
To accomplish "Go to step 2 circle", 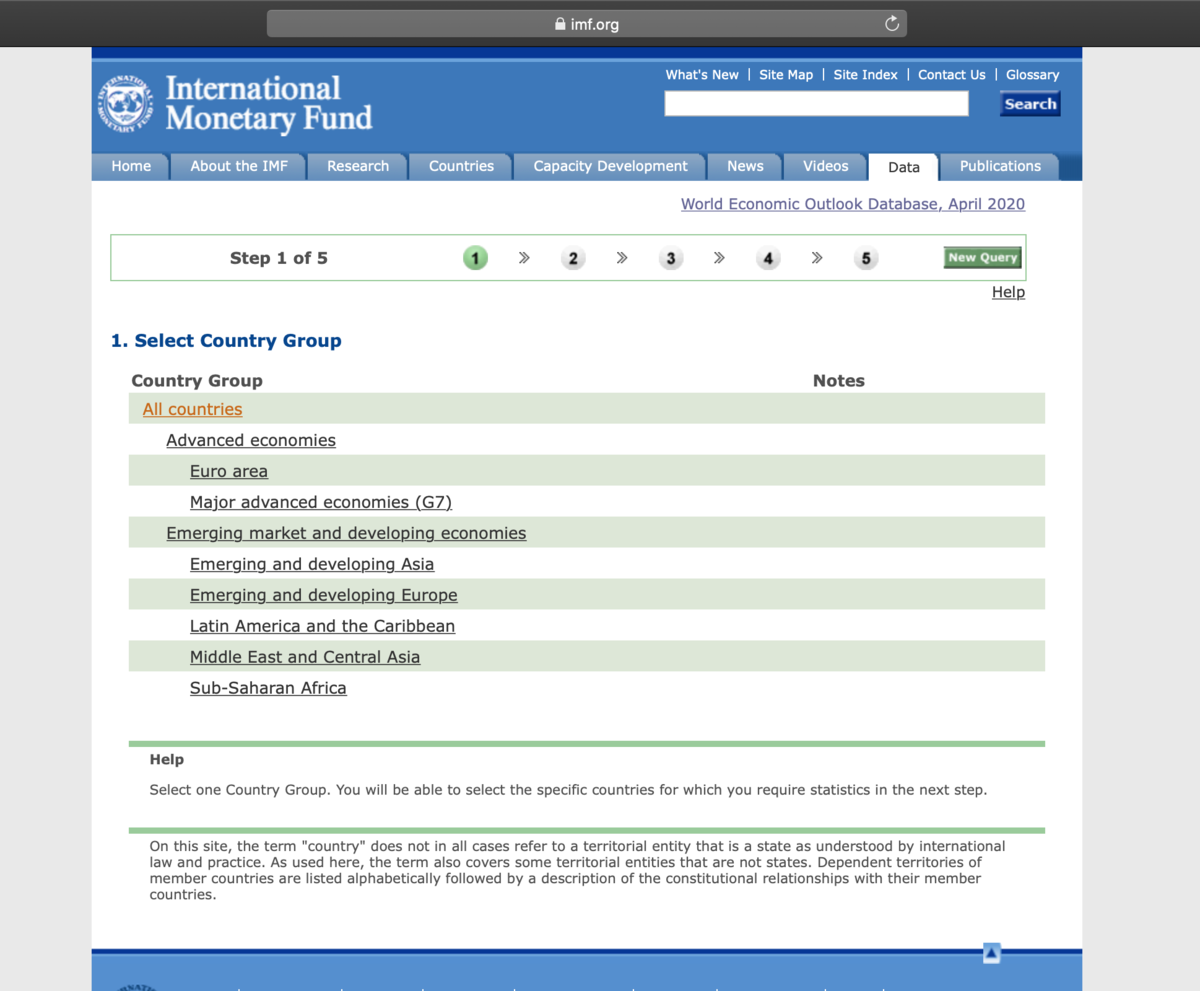I will 573,258.
